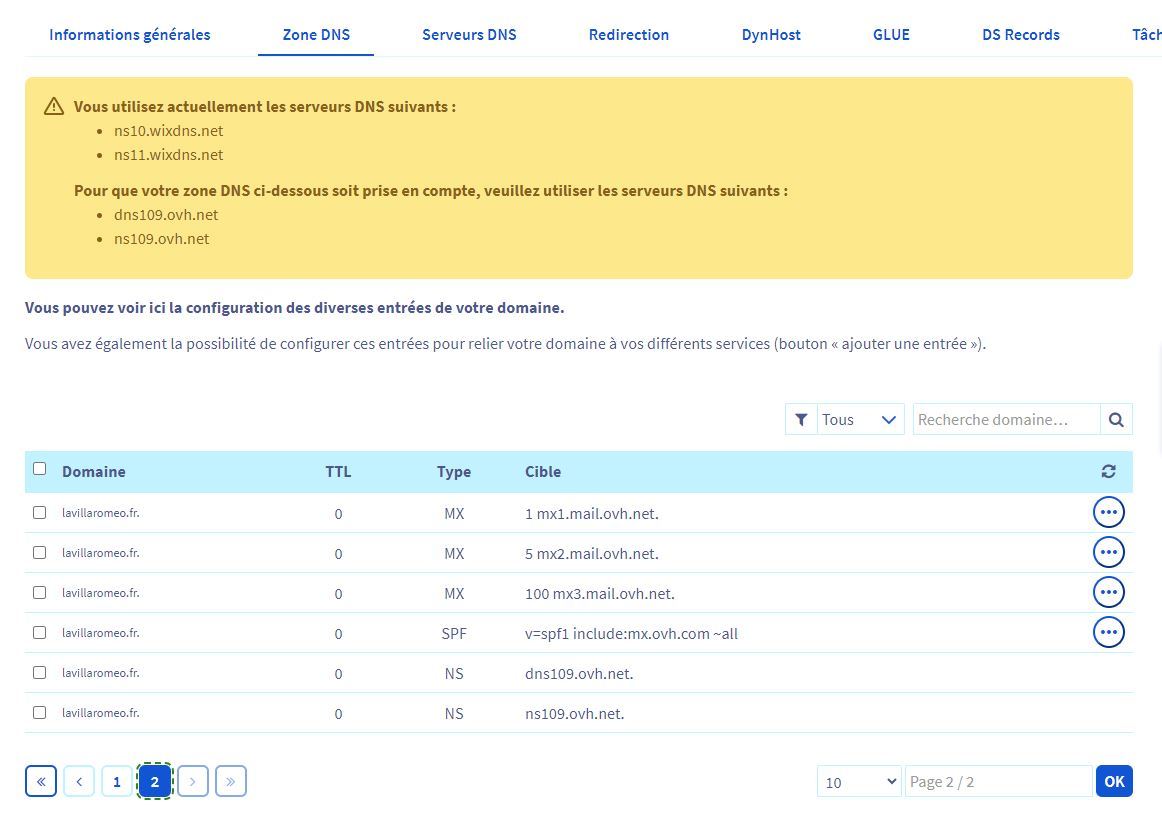Go to page 1 of the results
The height and width of the screenshot is (827, 1162).
tap(117, 781)
